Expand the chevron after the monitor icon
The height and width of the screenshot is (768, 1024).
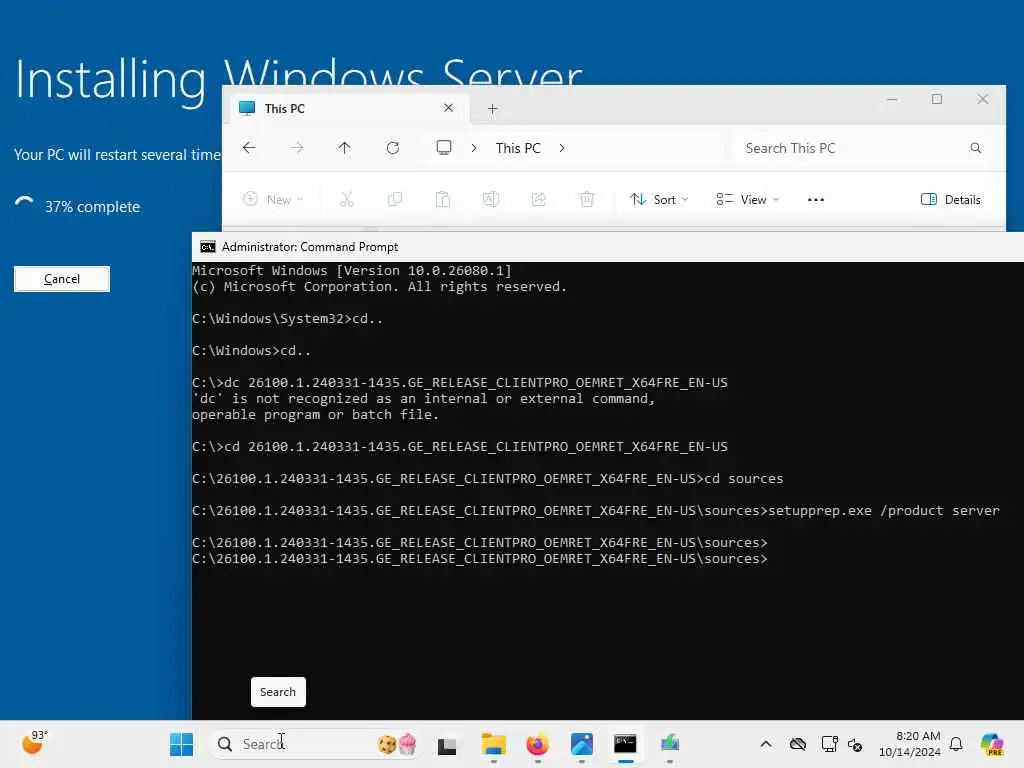(x=474, y=148)
